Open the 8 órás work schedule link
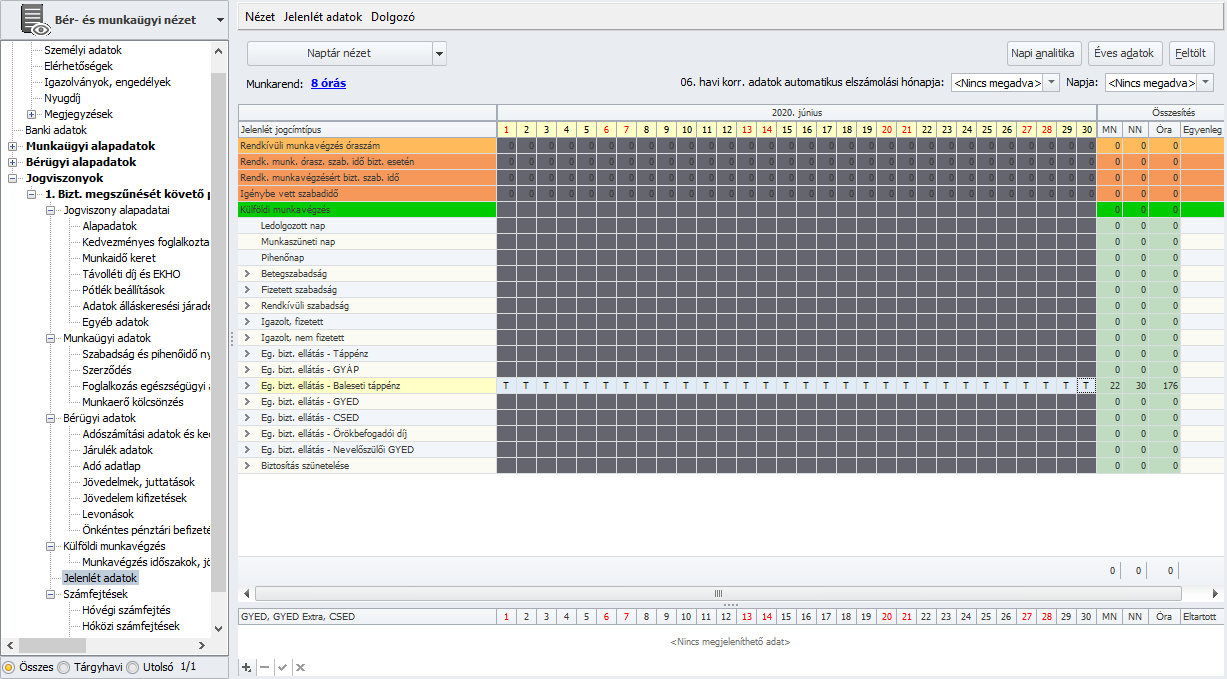This screenshot has height=679, width=1227. (x=328, y=83)
